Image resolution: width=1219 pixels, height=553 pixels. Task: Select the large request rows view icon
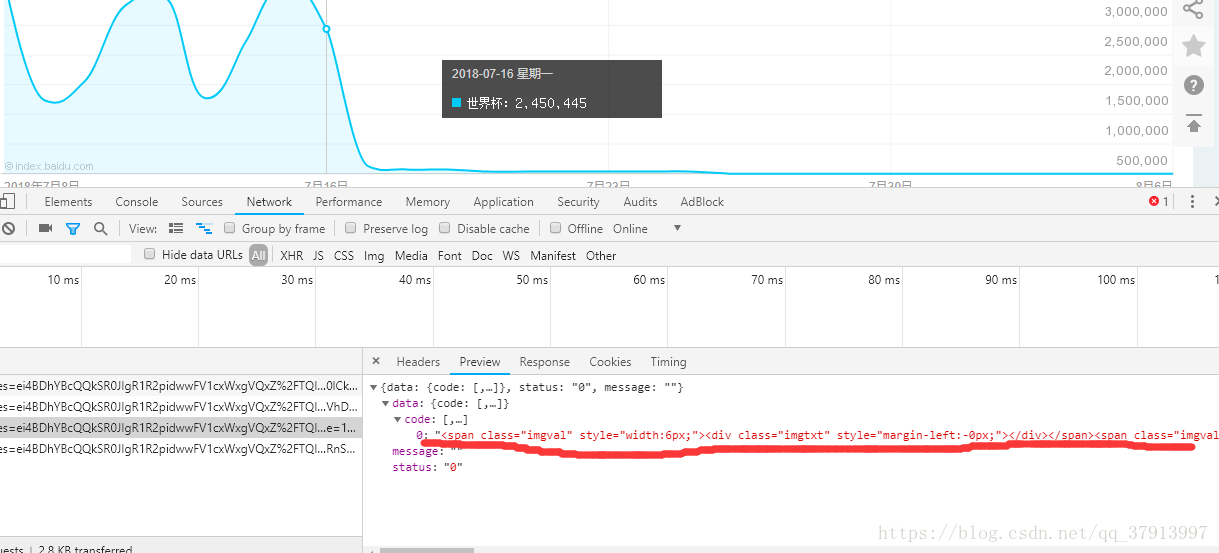coord(176,229)
